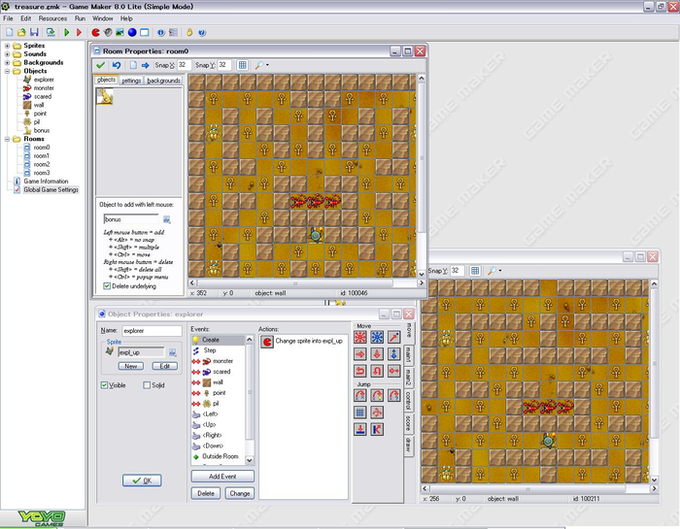The height and width of the screenshot is (529, 680).
Task: Click room0 horizontal scrollbar track
Action: [x=306, y=283]
